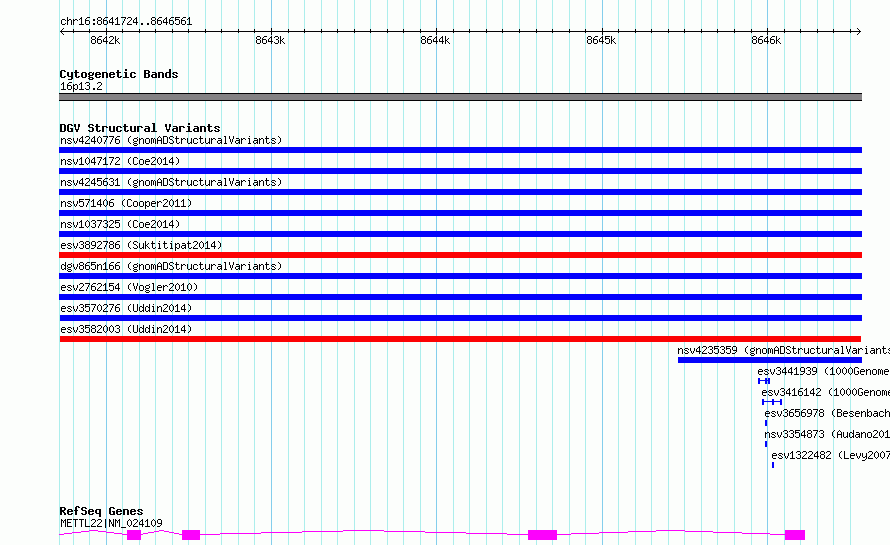This screenshot has width=890, height=545.
Task: Click the right arrowhead of the ruler
Action: click(859, 32)
